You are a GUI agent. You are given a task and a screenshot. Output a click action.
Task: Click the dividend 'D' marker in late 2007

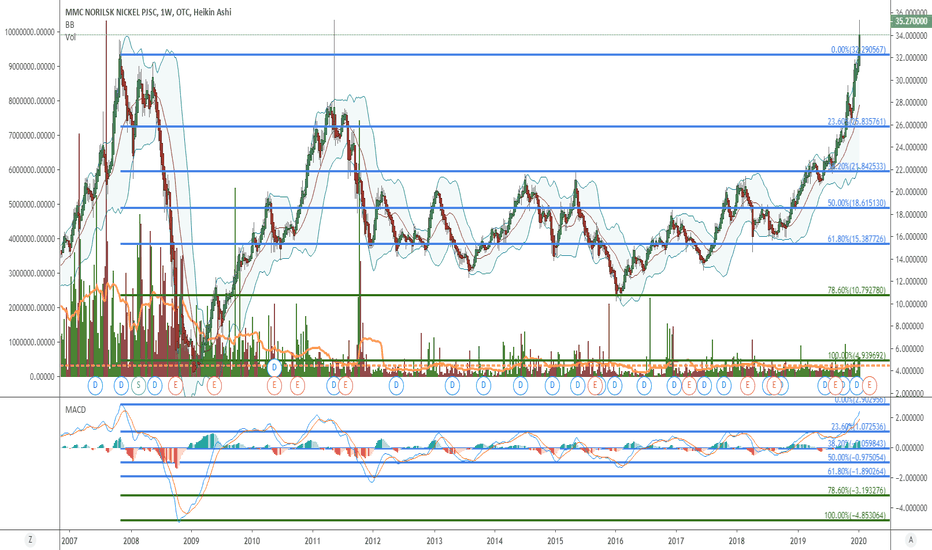coord(121,385)
